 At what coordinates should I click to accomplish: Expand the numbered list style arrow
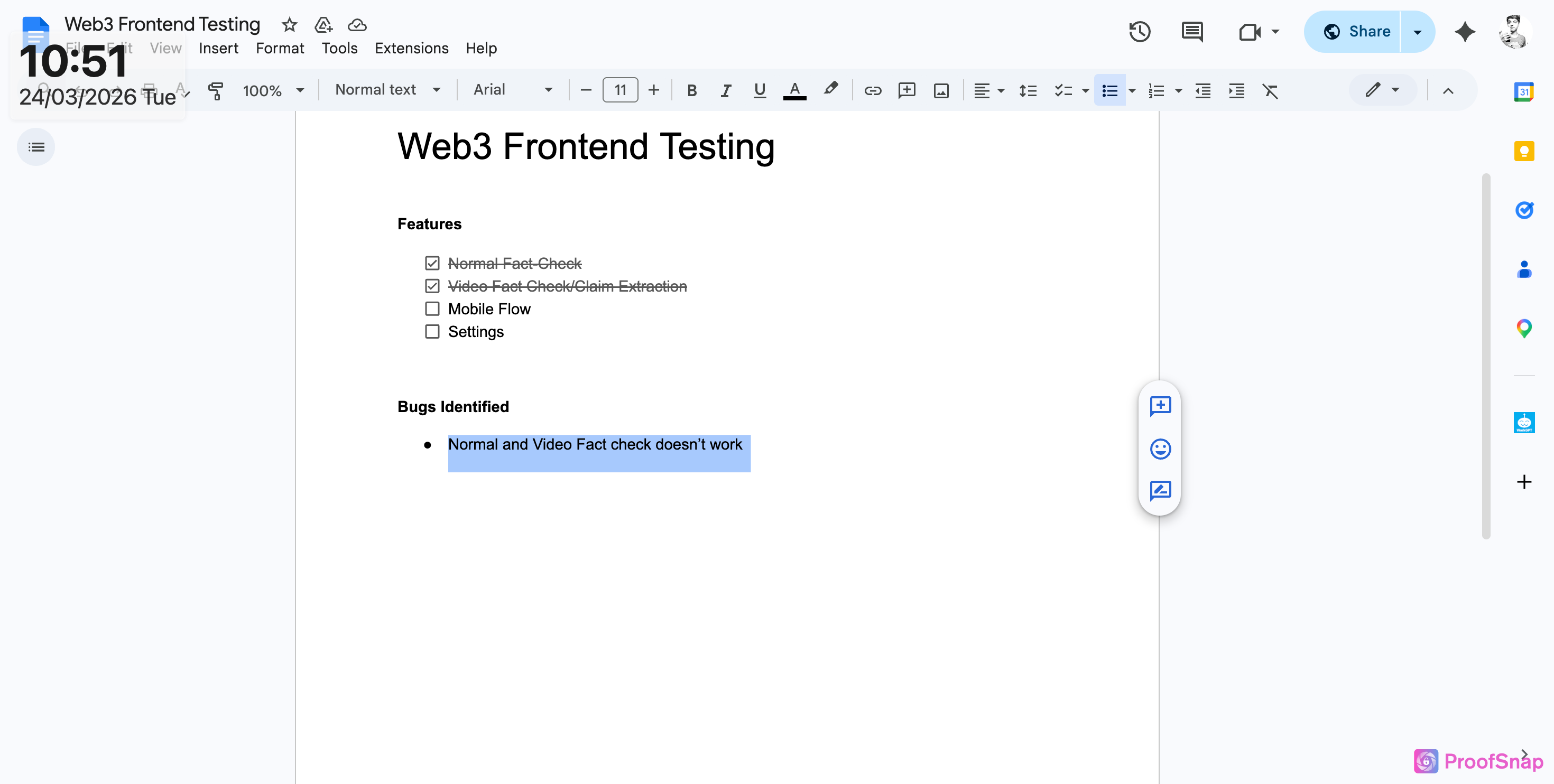click(1178, 91)
